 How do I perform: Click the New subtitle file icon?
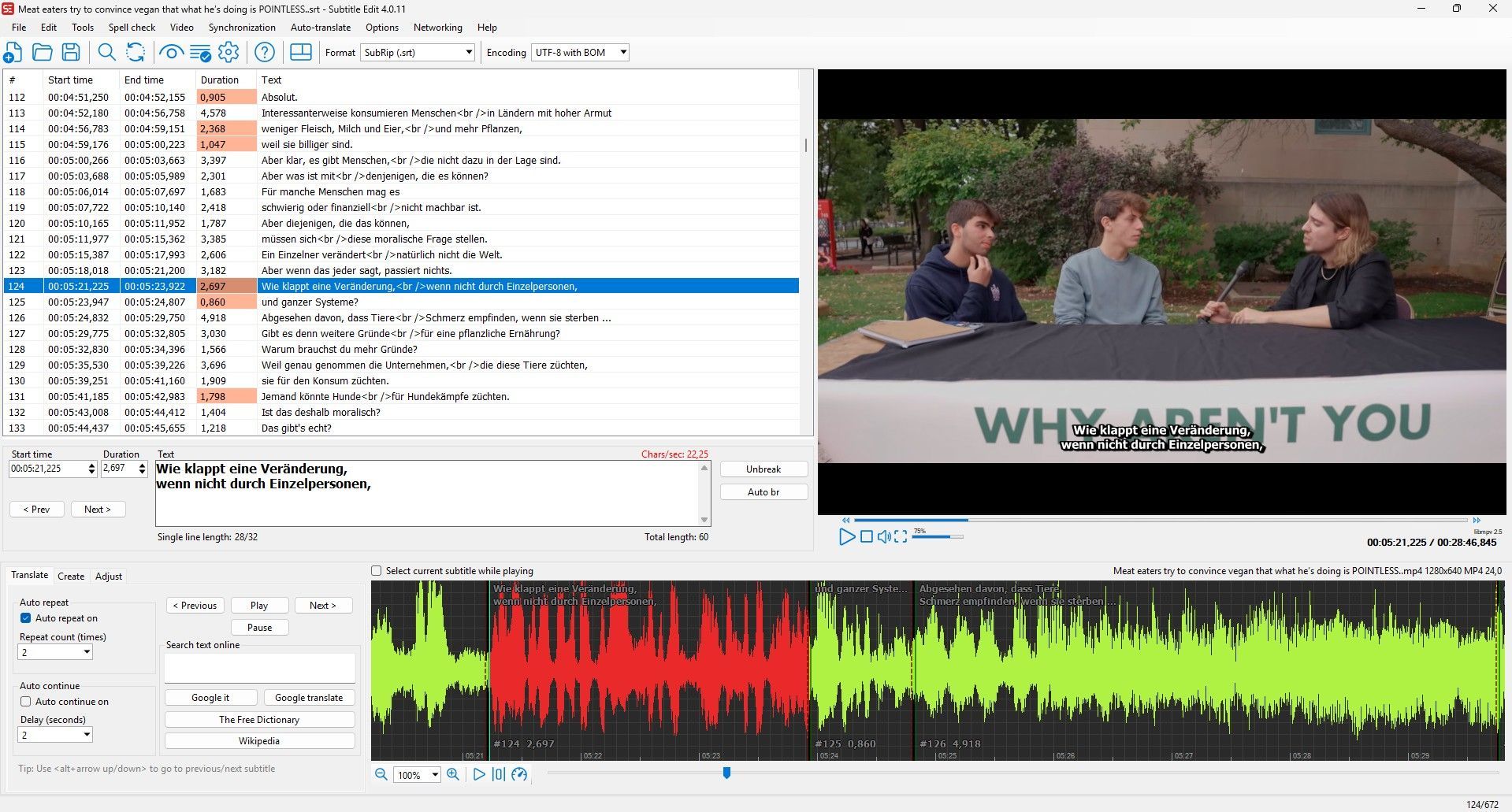coord(13,53)
